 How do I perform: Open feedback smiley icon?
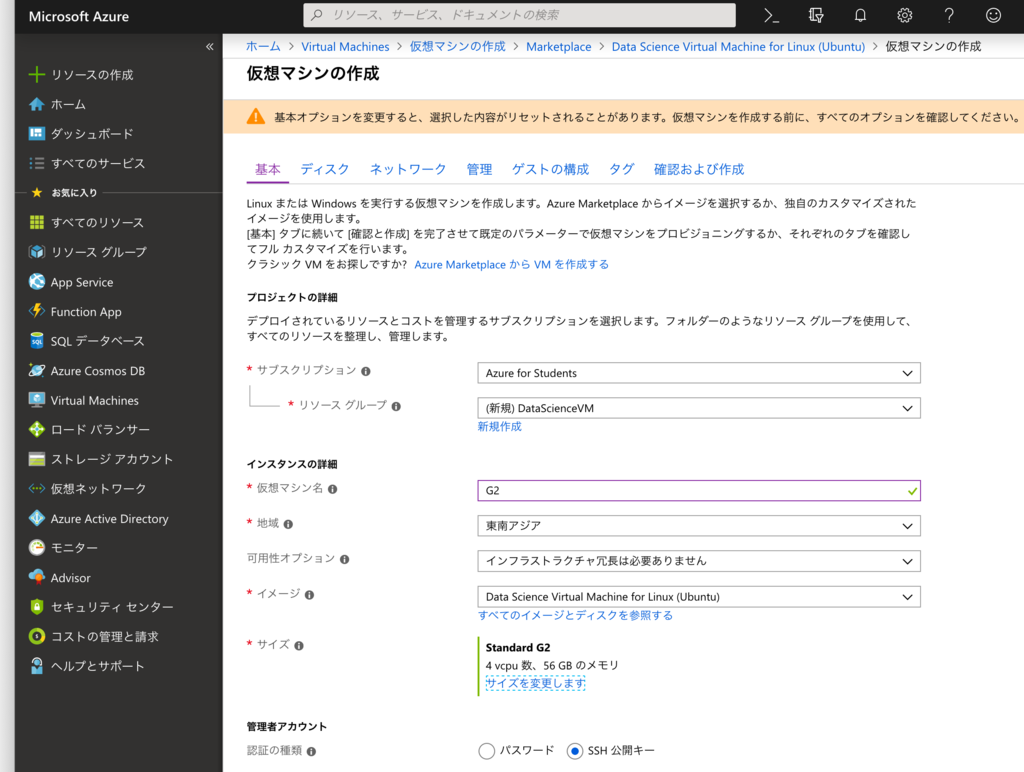point(993,16)
